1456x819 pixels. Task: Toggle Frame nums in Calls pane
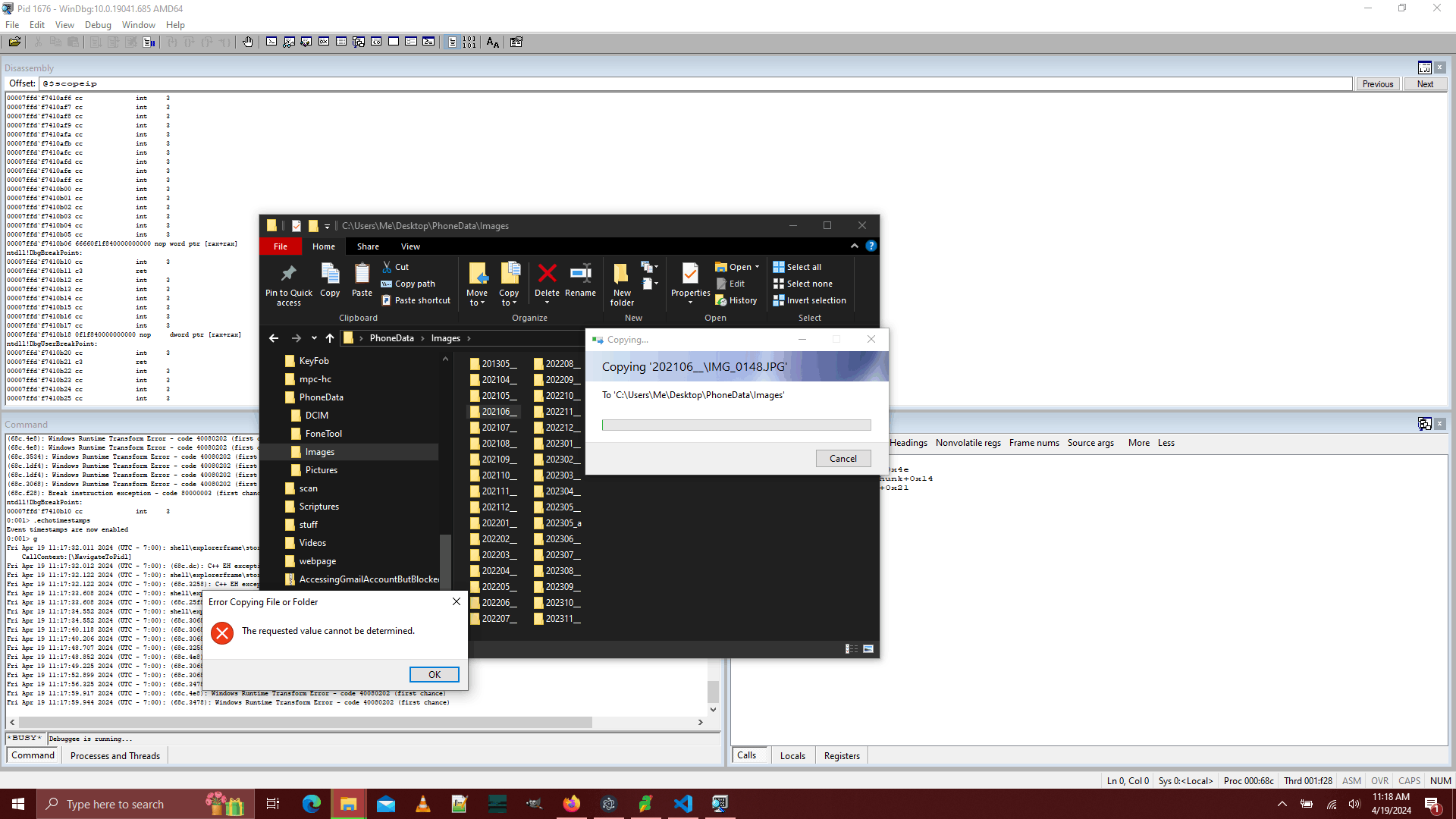click(1034, 443)
